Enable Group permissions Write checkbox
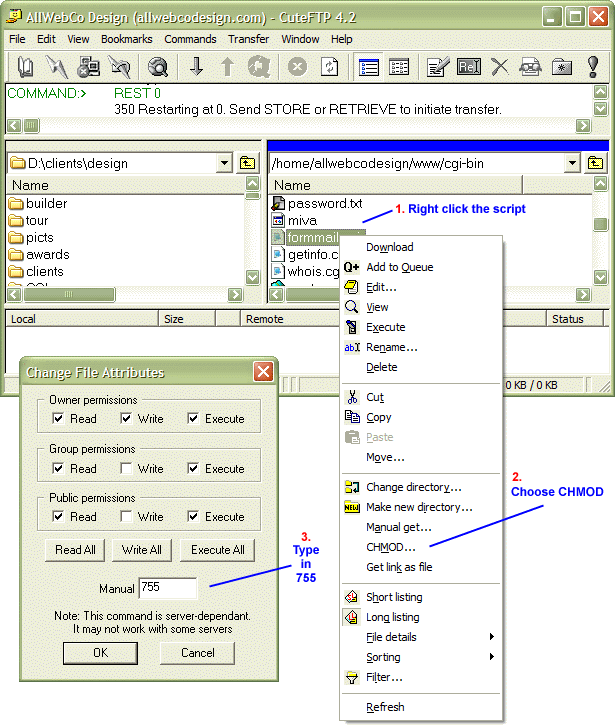 (126, 469)
